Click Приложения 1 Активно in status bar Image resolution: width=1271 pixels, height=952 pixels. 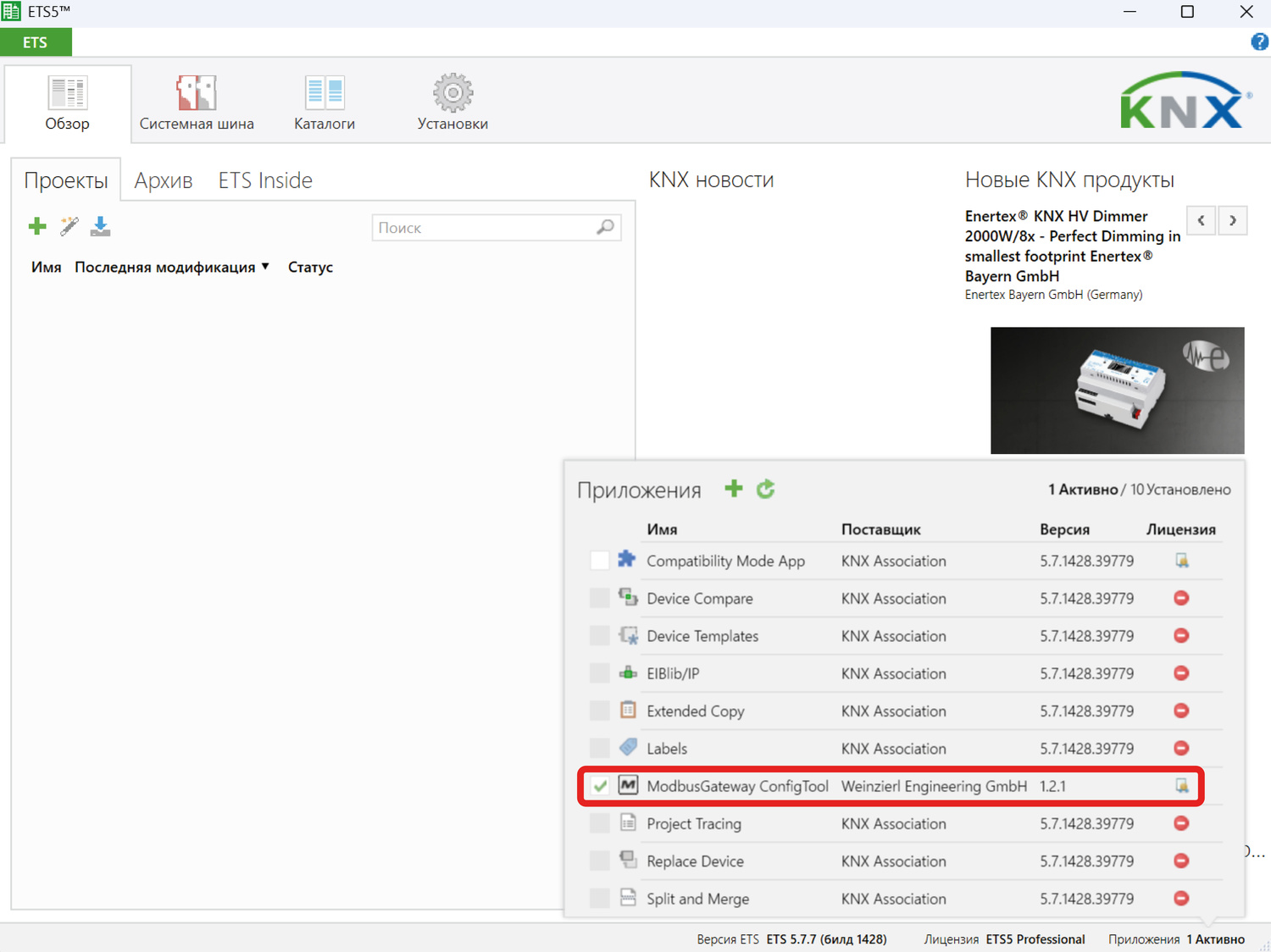[1176, 939]
